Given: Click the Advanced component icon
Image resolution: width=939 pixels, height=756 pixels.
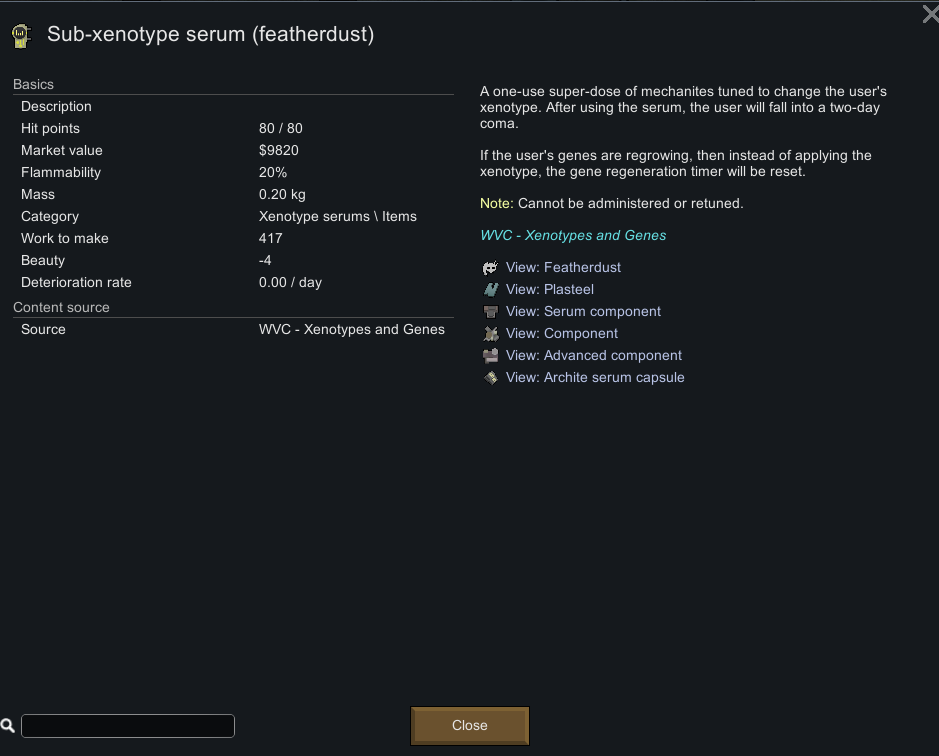Looking at the screenshot, I should click(490, 356).
